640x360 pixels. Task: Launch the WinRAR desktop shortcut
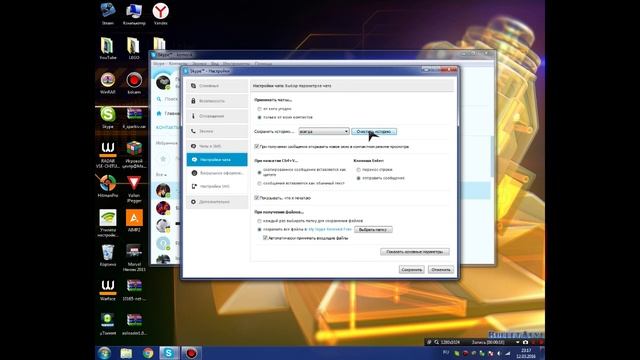(108, 83)
